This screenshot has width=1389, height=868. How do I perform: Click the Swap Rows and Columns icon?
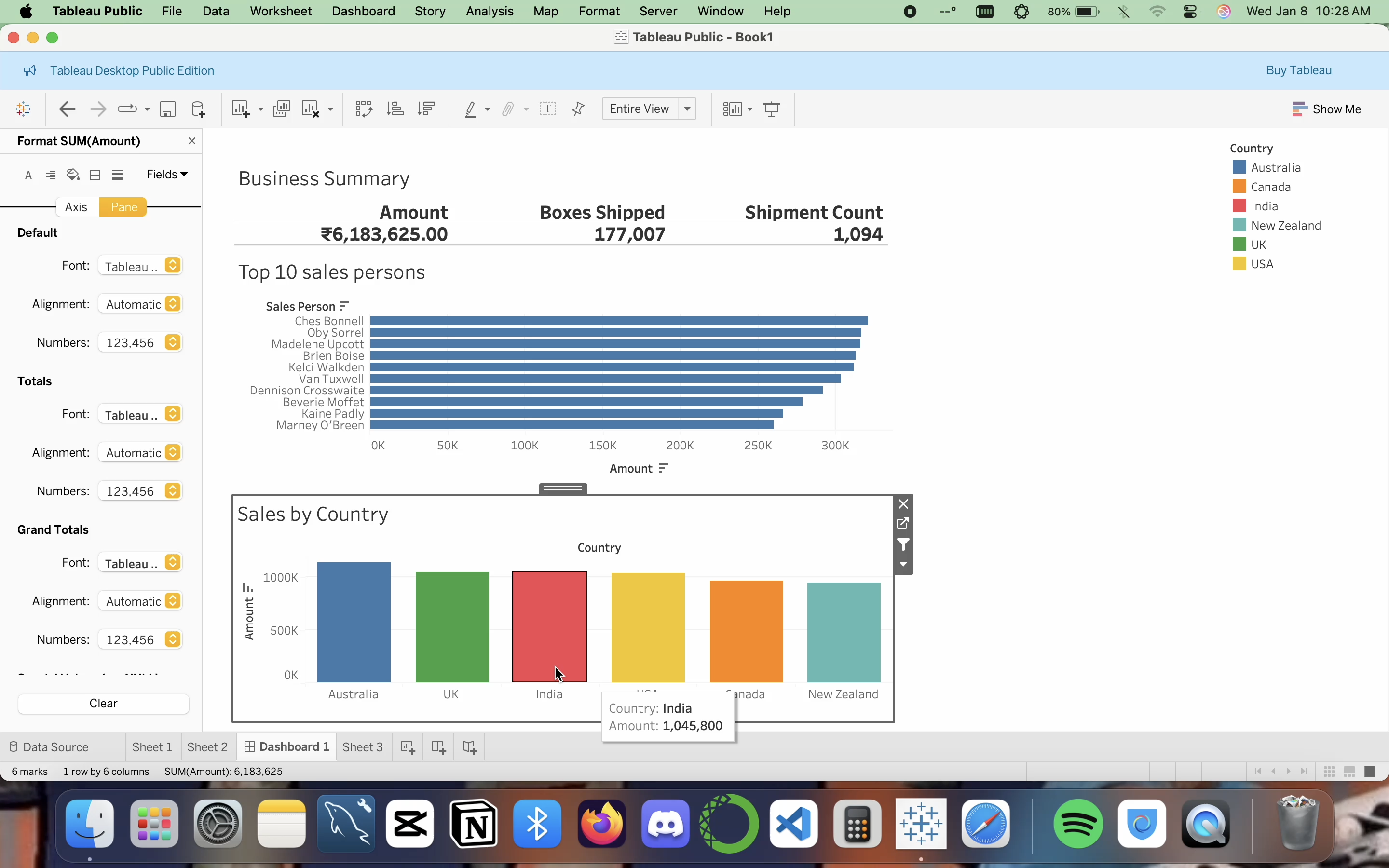[x=363, y=109]
